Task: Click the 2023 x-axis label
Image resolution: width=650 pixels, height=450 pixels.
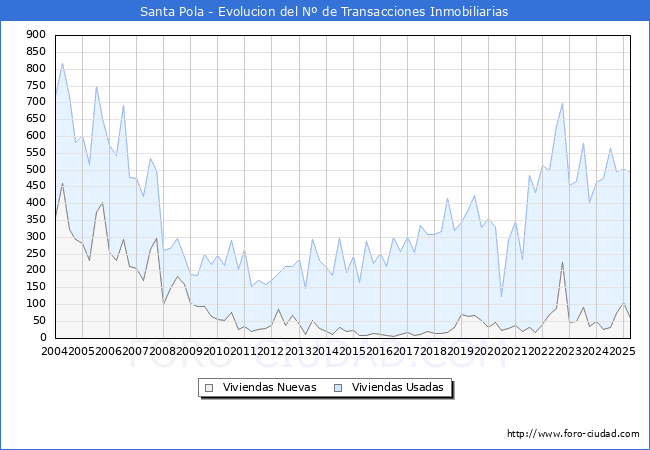Action: tap(569, 351)
